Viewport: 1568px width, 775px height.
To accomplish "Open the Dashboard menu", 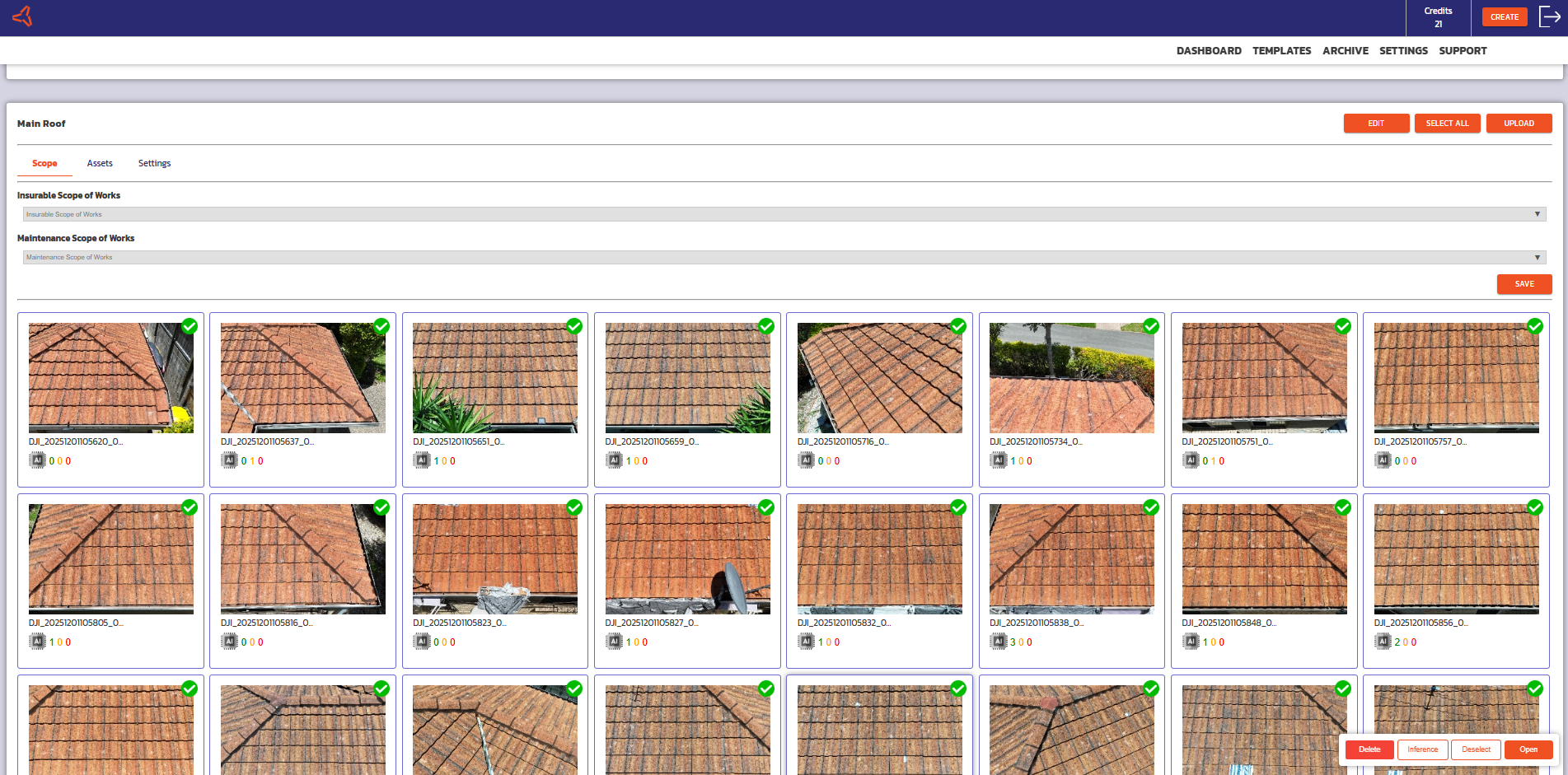I will coord(1209,51).
